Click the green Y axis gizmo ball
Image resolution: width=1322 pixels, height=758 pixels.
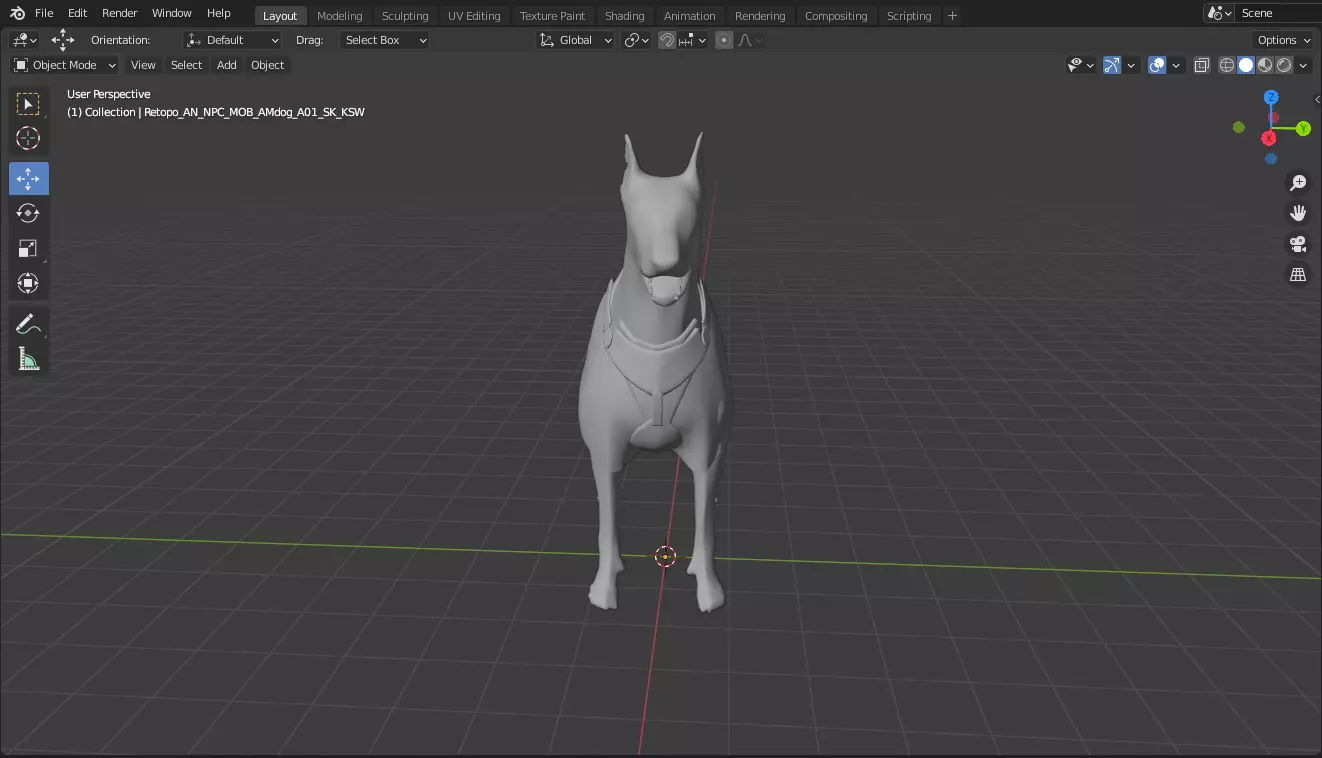(1303, 128)
